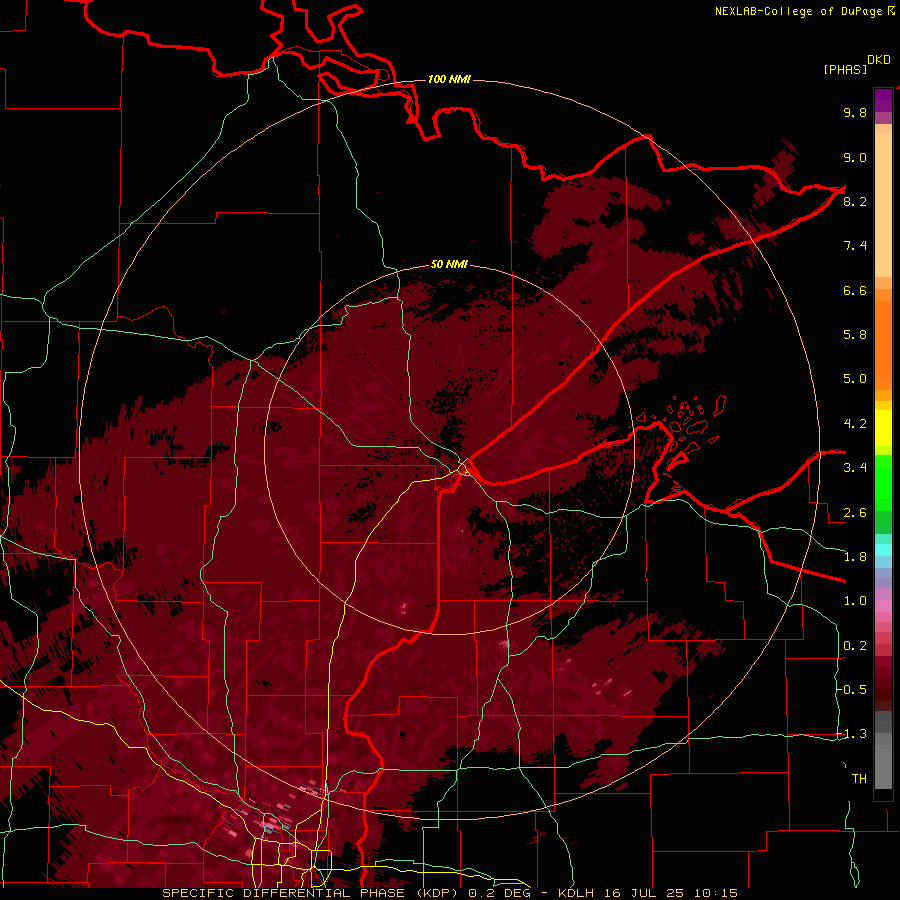The width and height of the screenshot is (900, 900).
Task: Pick the purple segment at the legend top
Action: (883, 100)
